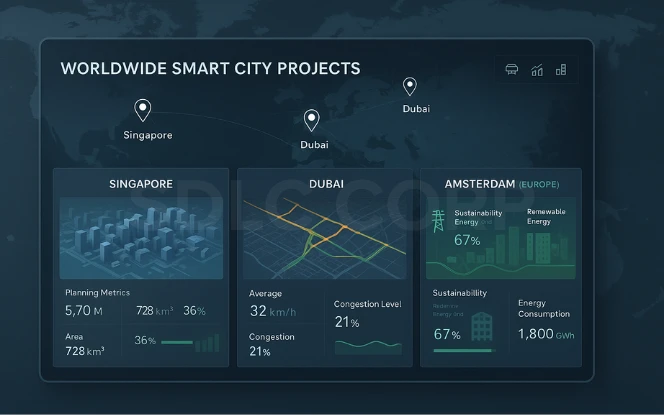The width and height of the screenshot is (664, 415).
Task: Click the 'Congestion' label under the 32 km/h value
Action: 271,337
